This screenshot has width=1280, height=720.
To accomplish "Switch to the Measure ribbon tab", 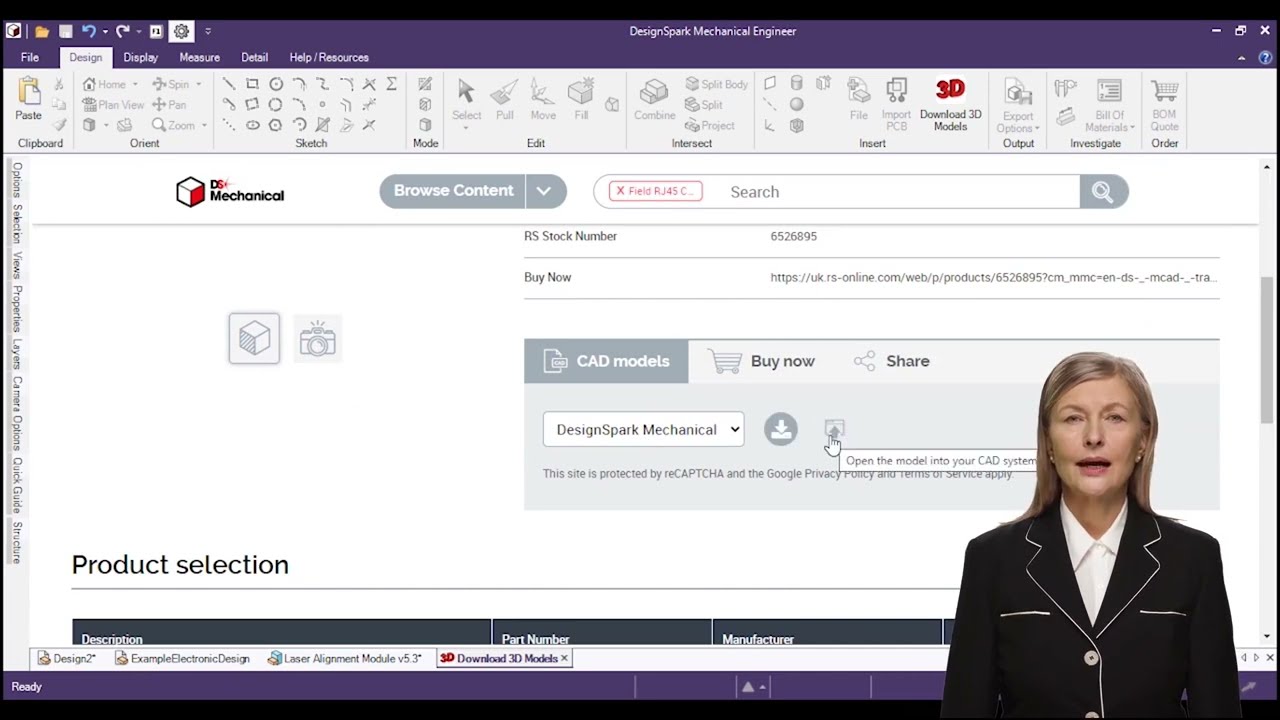I will tap(199, 57).
